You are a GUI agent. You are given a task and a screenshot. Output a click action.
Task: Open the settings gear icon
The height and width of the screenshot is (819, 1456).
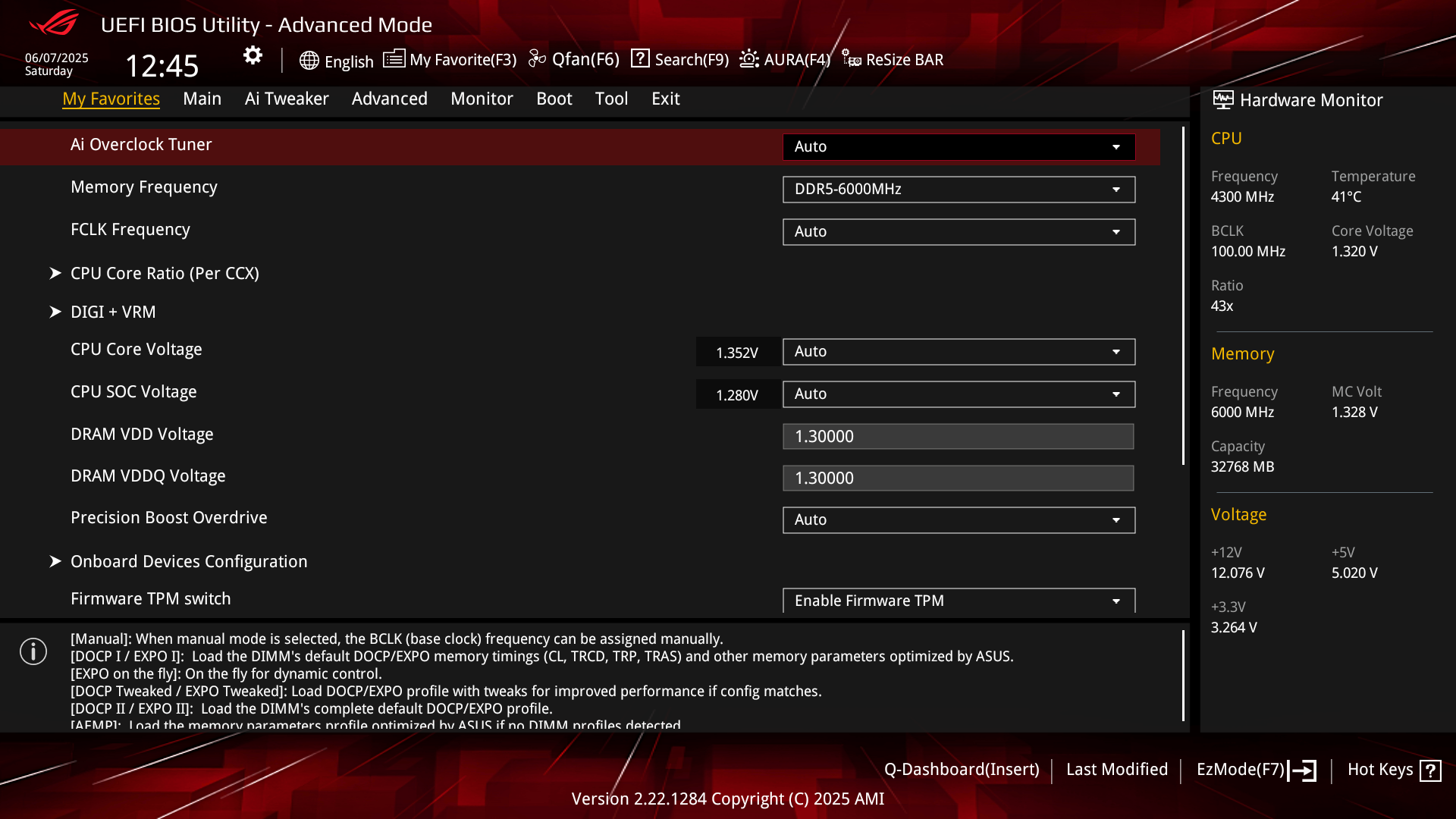pos(253,55)
